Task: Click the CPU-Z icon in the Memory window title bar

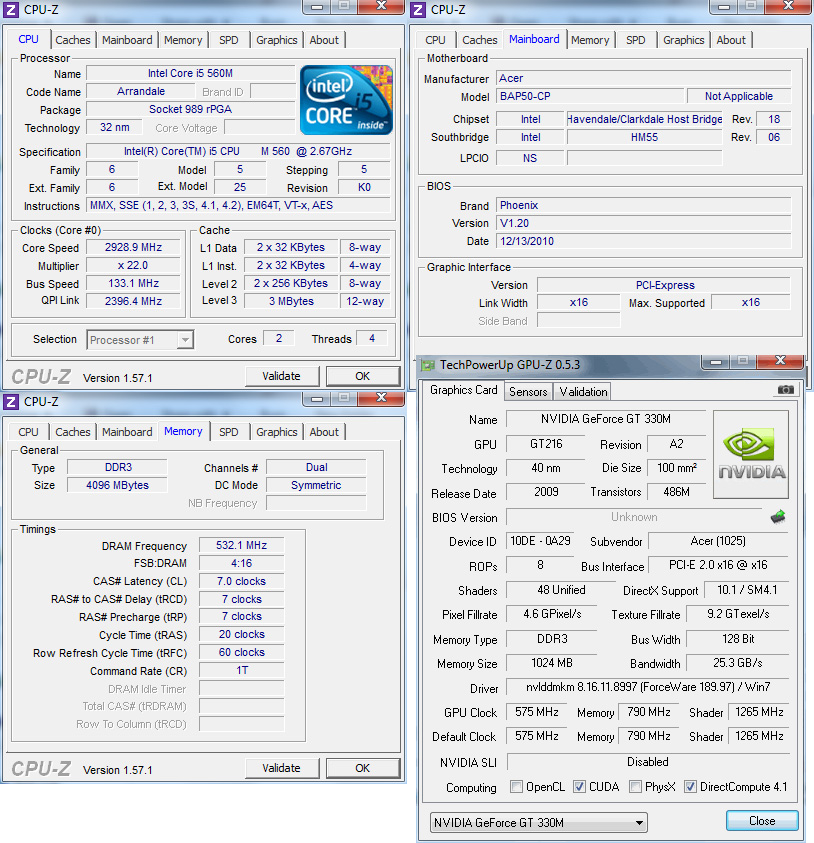Action: click(11, 402)
